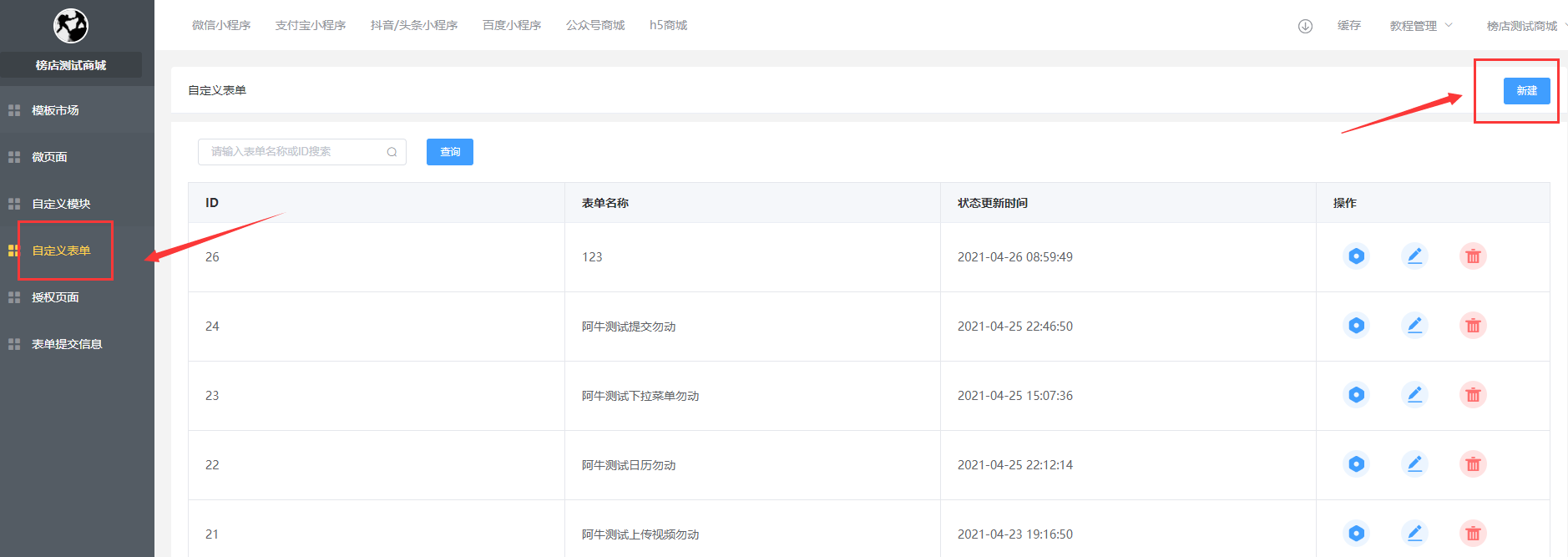Click timestamp 2021-04-25 15:07:36
This screenshot has height=557, width=1568.
1015,396
